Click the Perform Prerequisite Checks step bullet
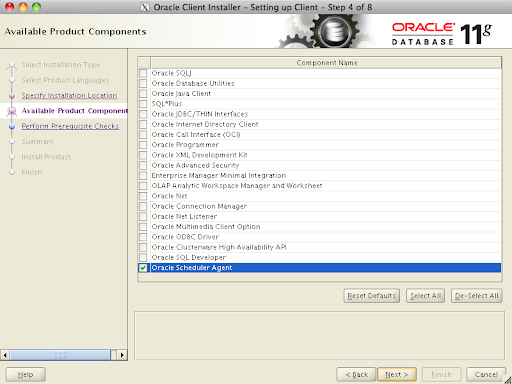The width and height of the screenshot is (512, 384). click(12, 126)
